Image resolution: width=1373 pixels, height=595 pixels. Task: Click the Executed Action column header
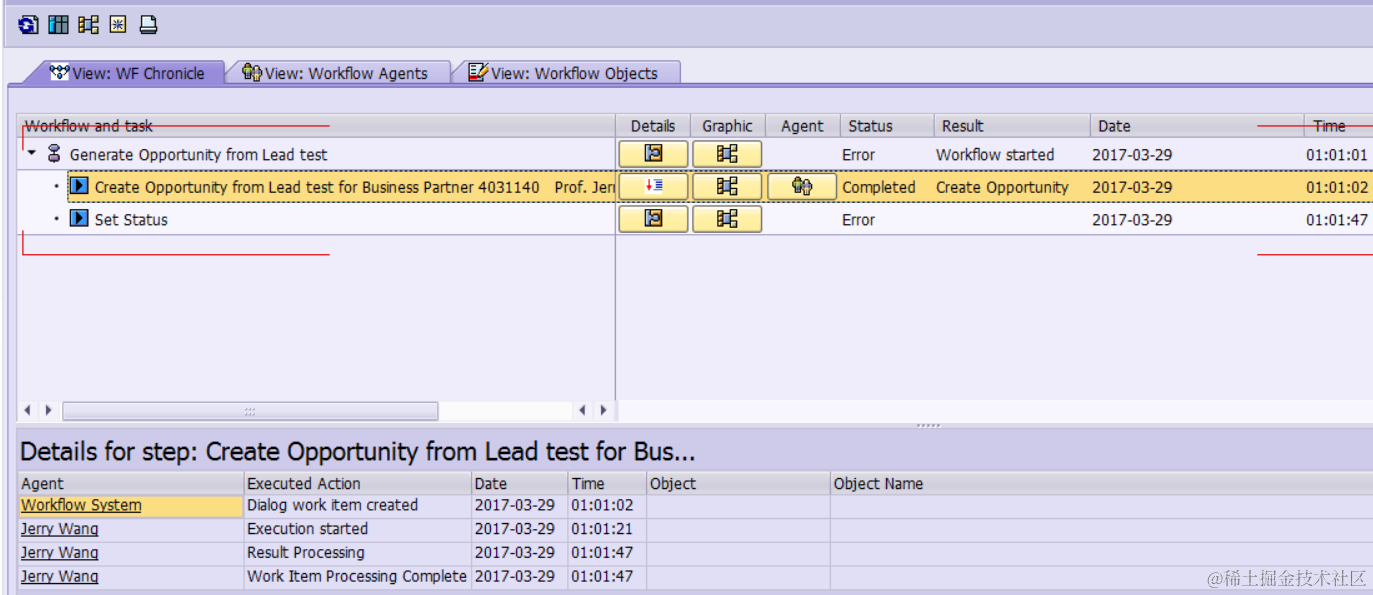(x=357, y=483)
